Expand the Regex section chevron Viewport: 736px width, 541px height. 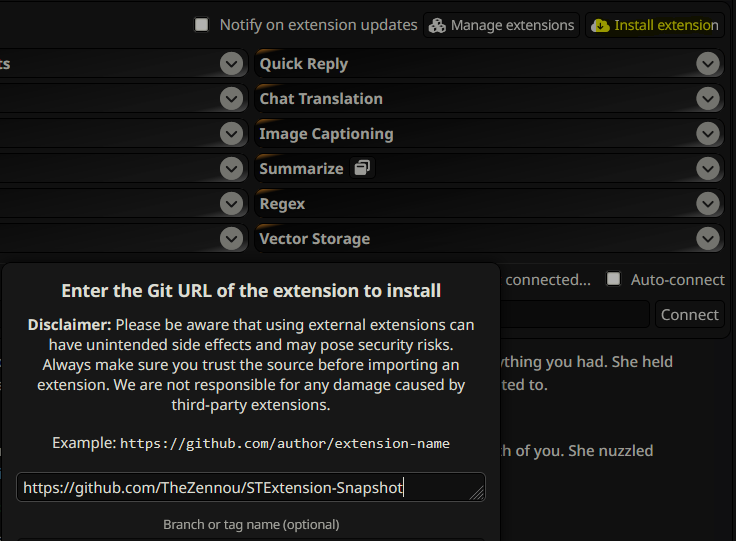[x=708, y=204]
